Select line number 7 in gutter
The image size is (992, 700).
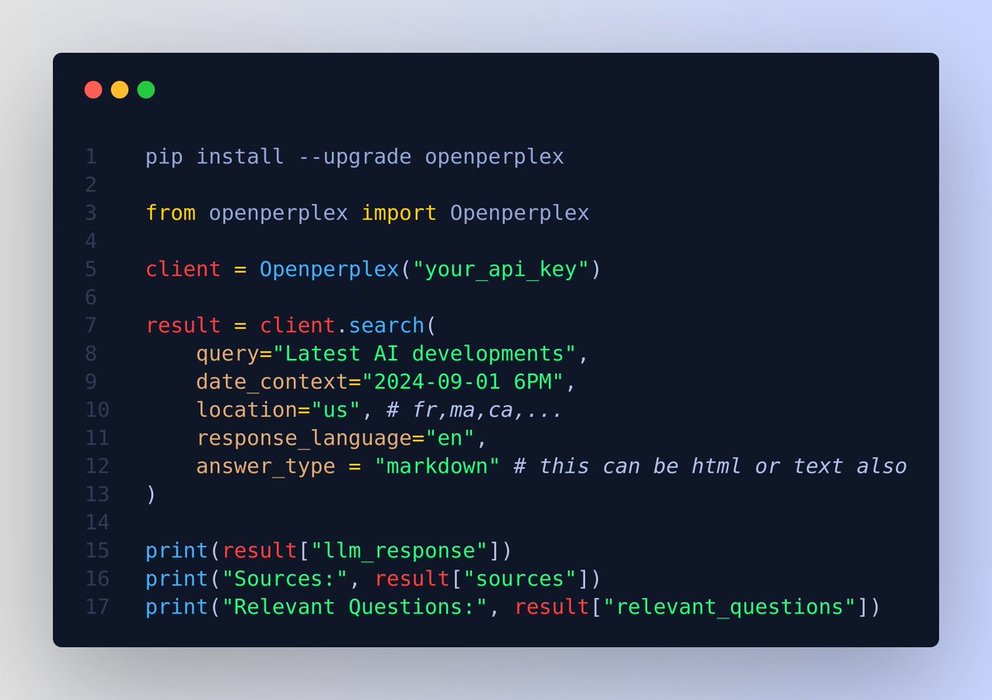[x=91, y=326]
